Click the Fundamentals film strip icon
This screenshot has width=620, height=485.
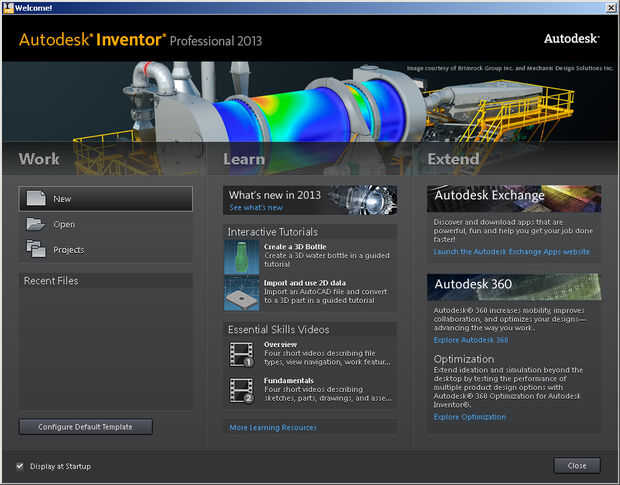(242, 390)
